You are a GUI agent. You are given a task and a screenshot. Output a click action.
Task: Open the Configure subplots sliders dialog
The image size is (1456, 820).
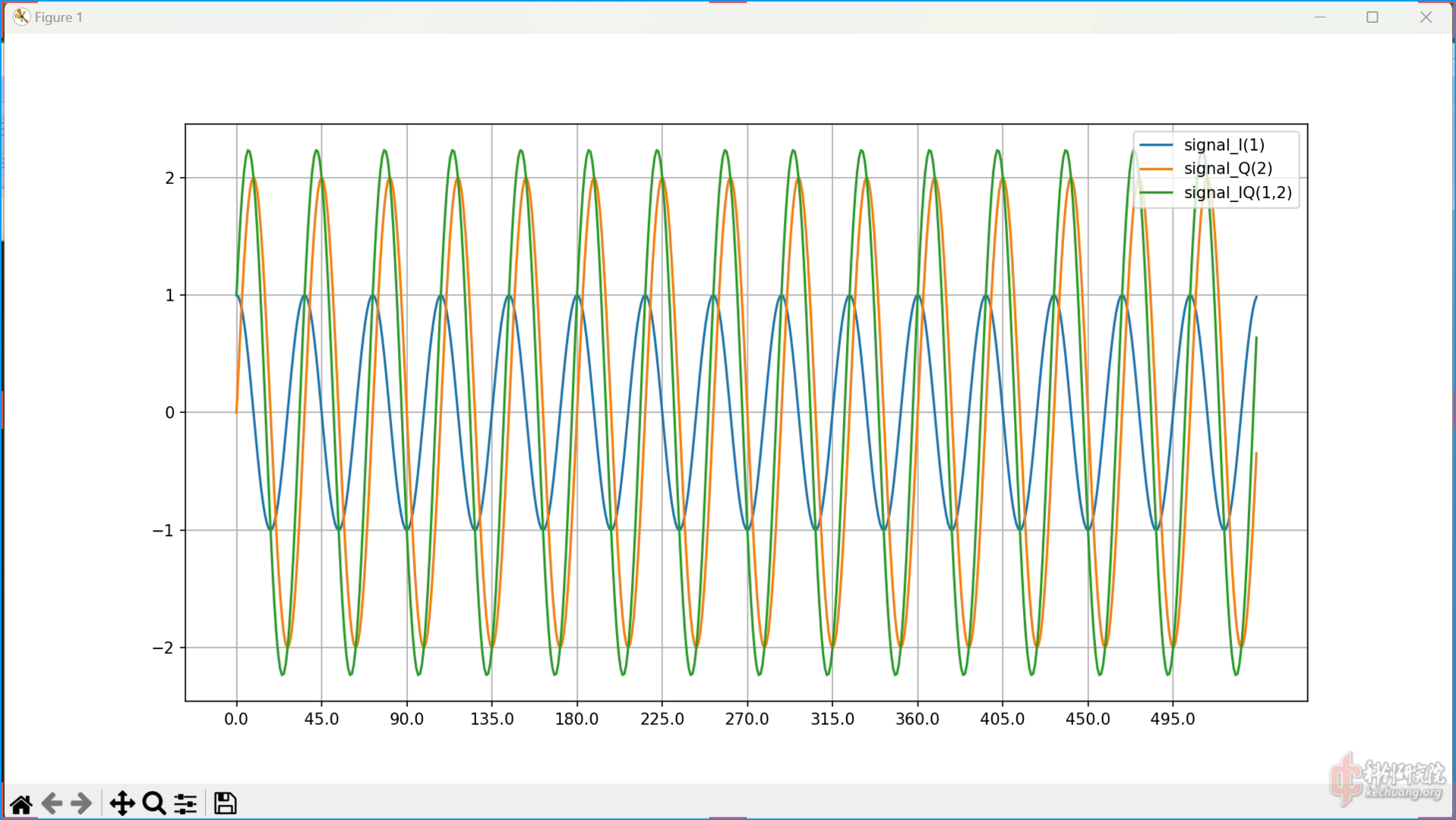(185, 803)
